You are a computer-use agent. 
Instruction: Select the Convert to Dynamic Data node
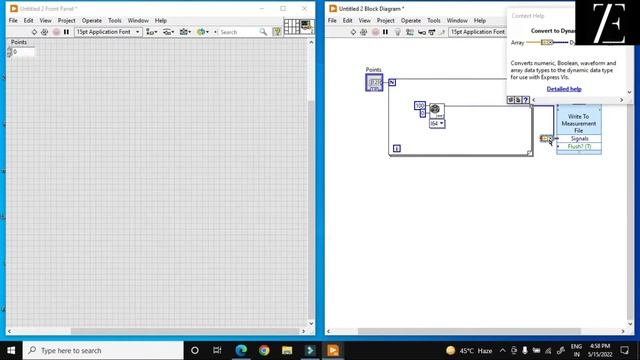[x=546, y=139]
